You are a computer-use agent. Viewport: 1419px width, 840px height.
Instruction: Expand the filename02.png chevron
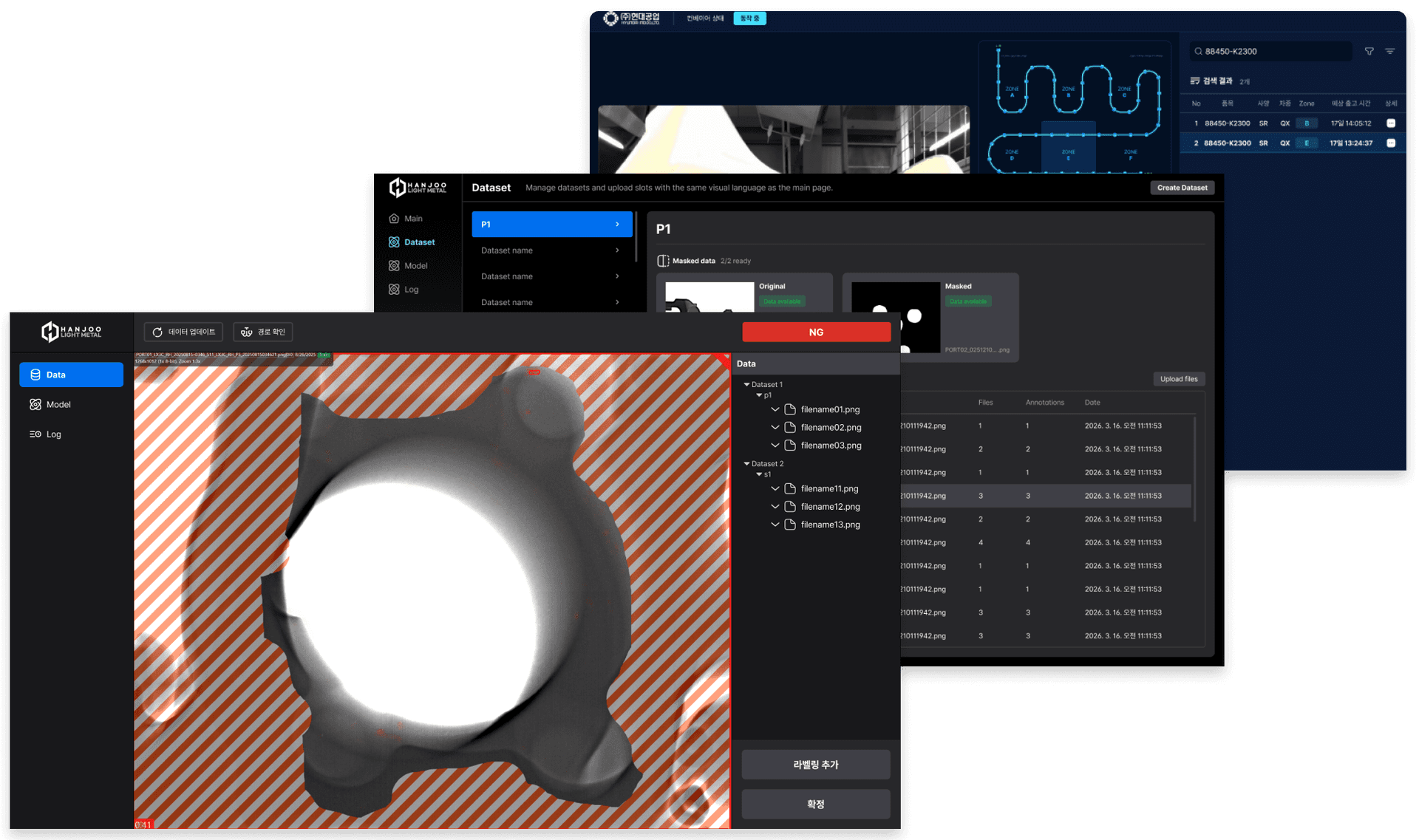775,428
